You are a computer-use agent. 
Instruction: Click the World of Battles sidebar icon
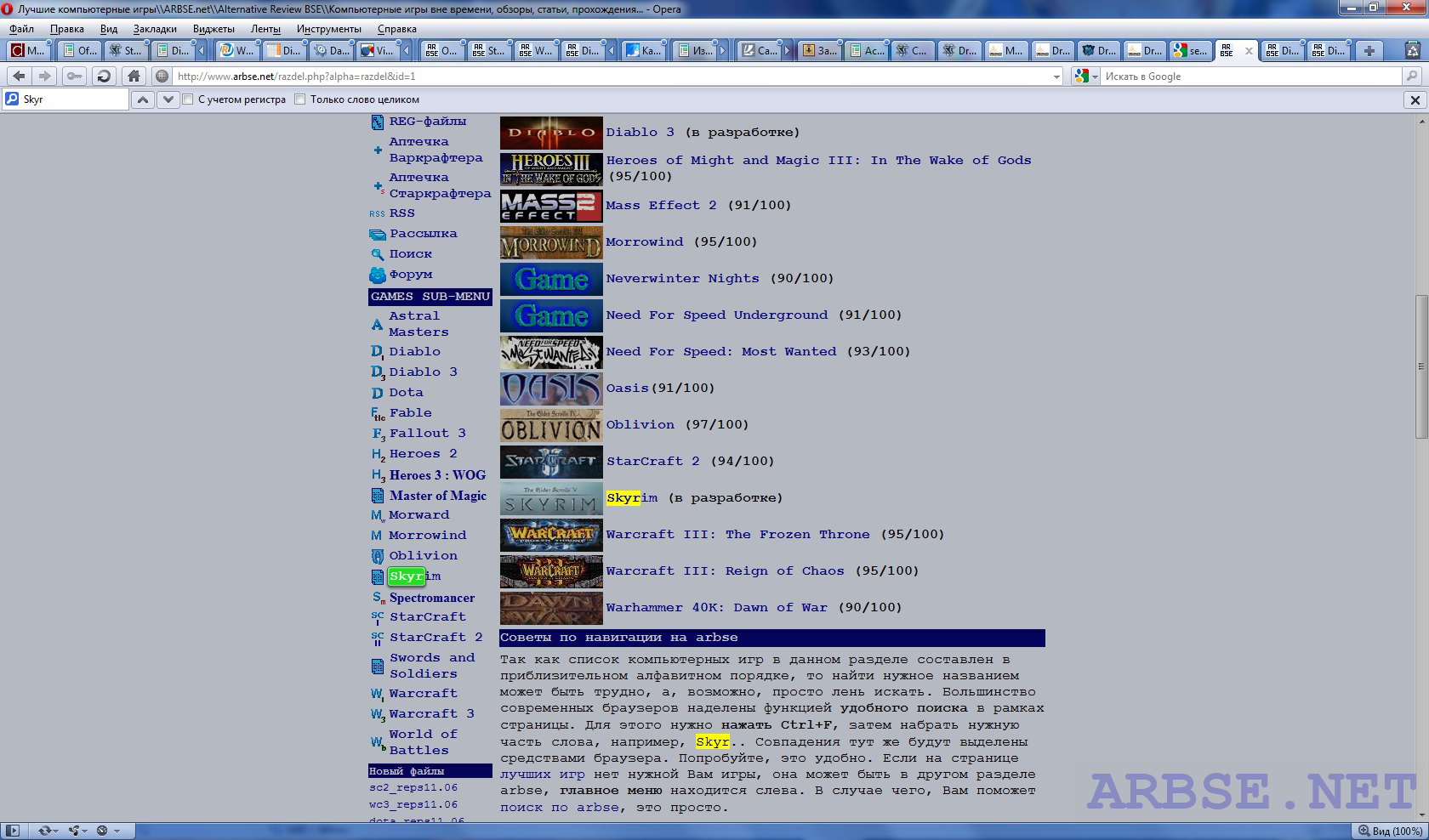click(378, 742)
